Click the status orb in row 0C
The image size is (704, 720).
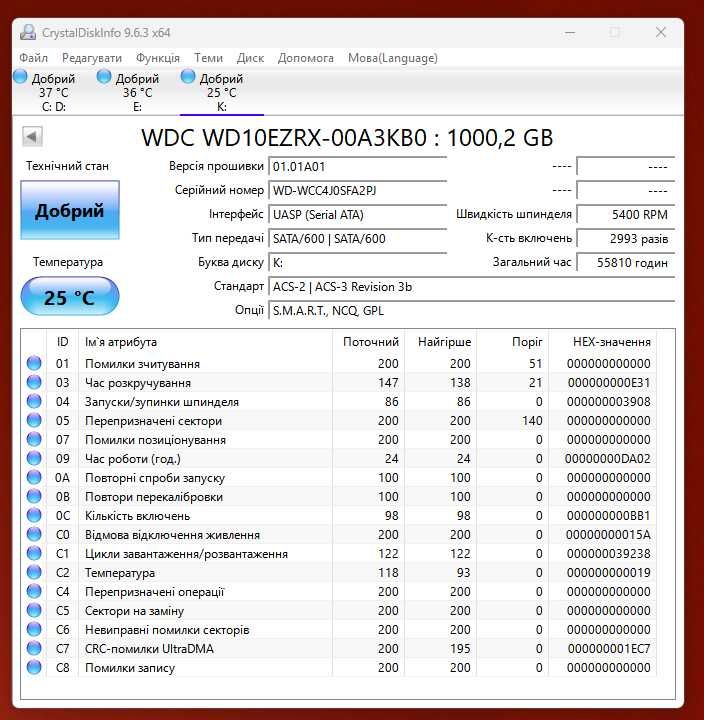[x=34, y=516]
